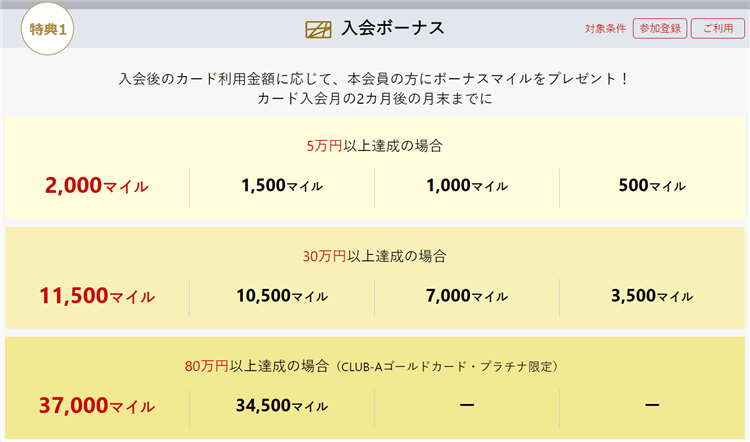Click the 1,000マイル value
Screen dimensions: 750x442
466,186
